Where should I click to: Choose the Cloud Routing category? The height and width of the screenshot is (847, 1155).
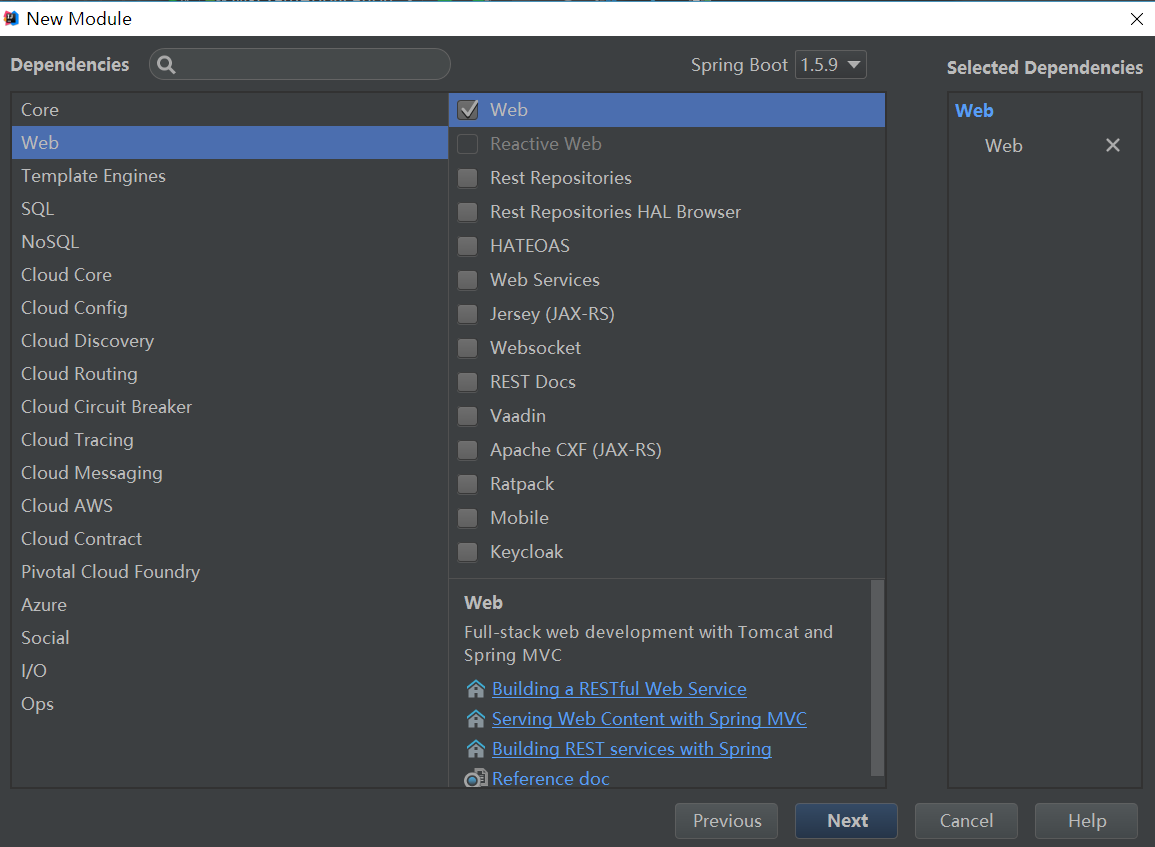(230, 374)
